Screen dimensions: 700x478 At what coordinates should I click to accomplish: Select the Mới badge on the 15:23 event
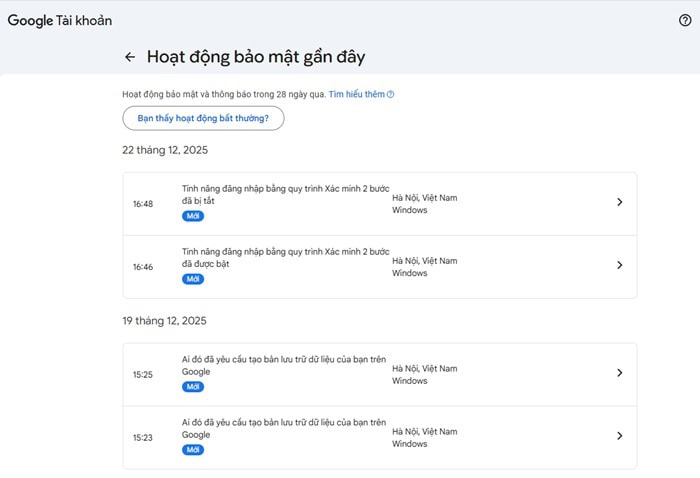click(x=193, y=450)
